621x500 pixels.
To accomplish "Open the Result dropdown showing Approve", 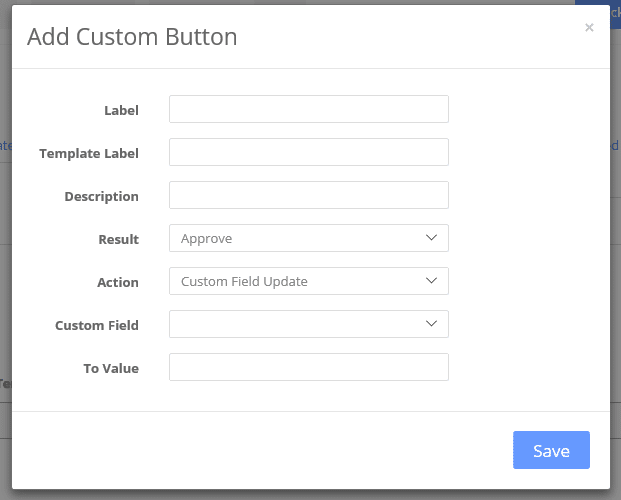I will click(309, 238).
